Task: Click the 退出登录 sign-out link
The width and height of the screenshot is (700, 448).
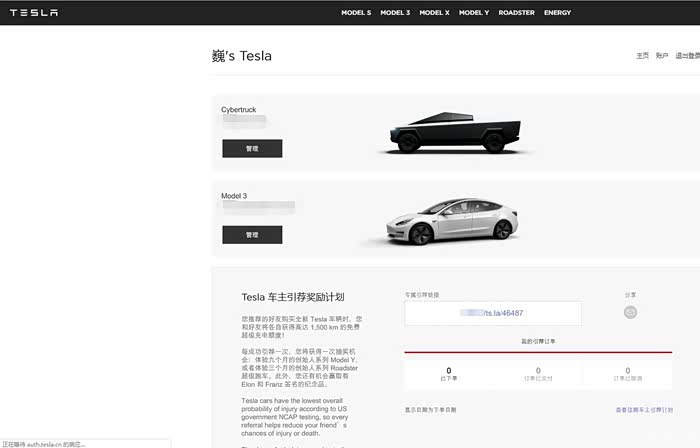Action: tap(688, 55)
